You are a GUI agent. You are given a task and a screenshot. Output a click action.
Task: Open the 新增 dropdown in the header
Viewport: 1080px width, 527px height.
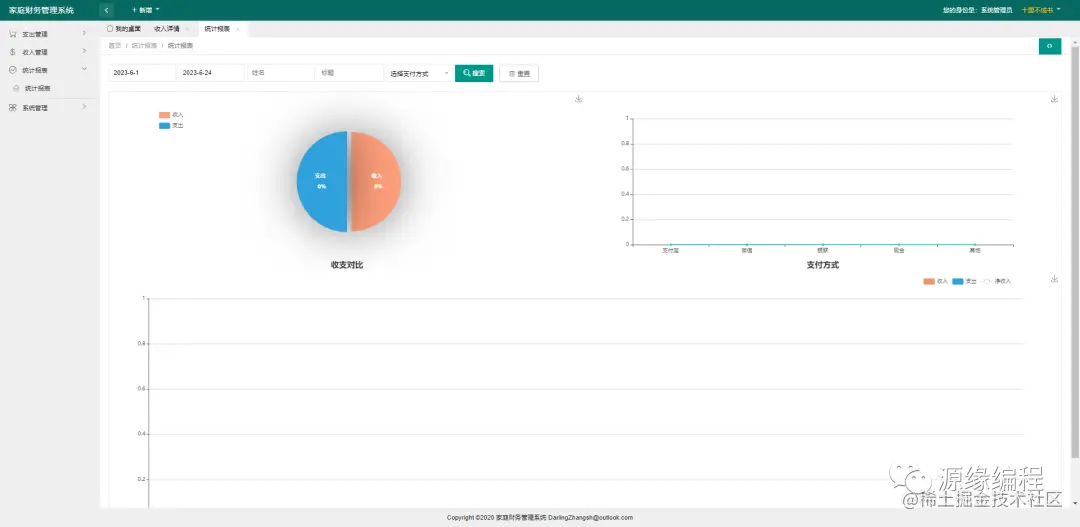tap(145, 10)
